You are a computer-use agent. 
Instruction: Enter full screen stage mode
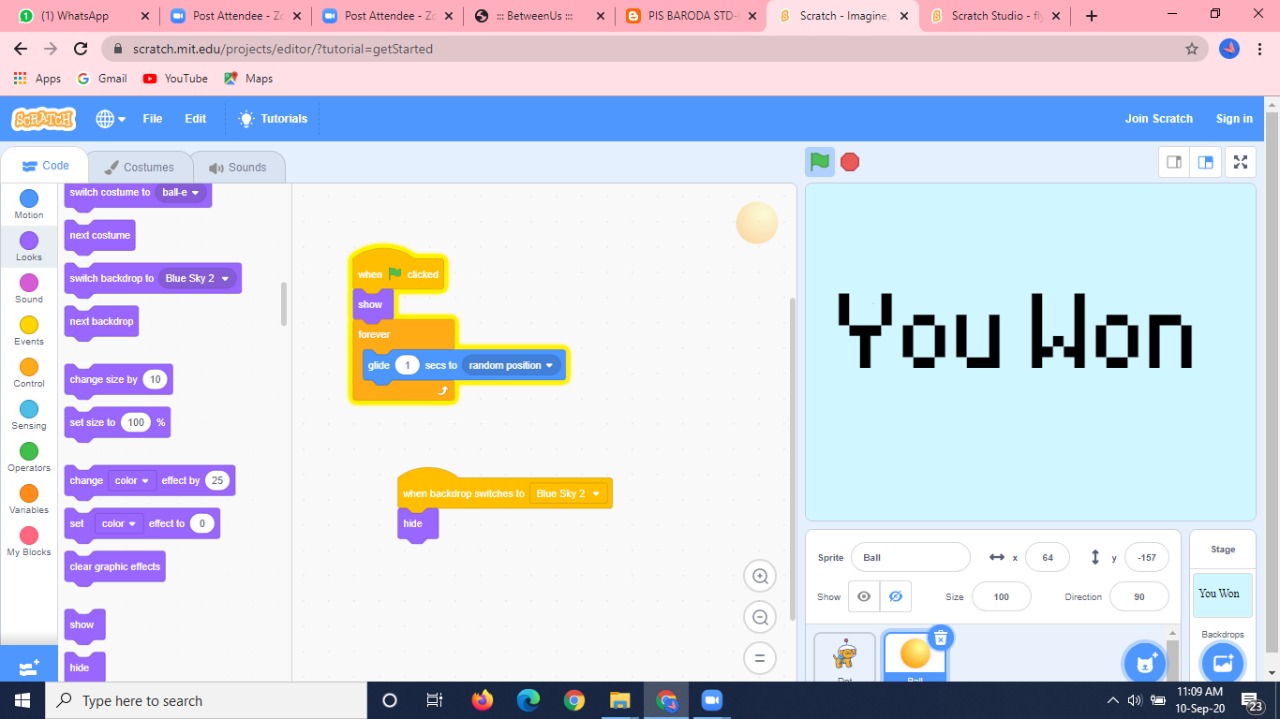point(1240,161)
